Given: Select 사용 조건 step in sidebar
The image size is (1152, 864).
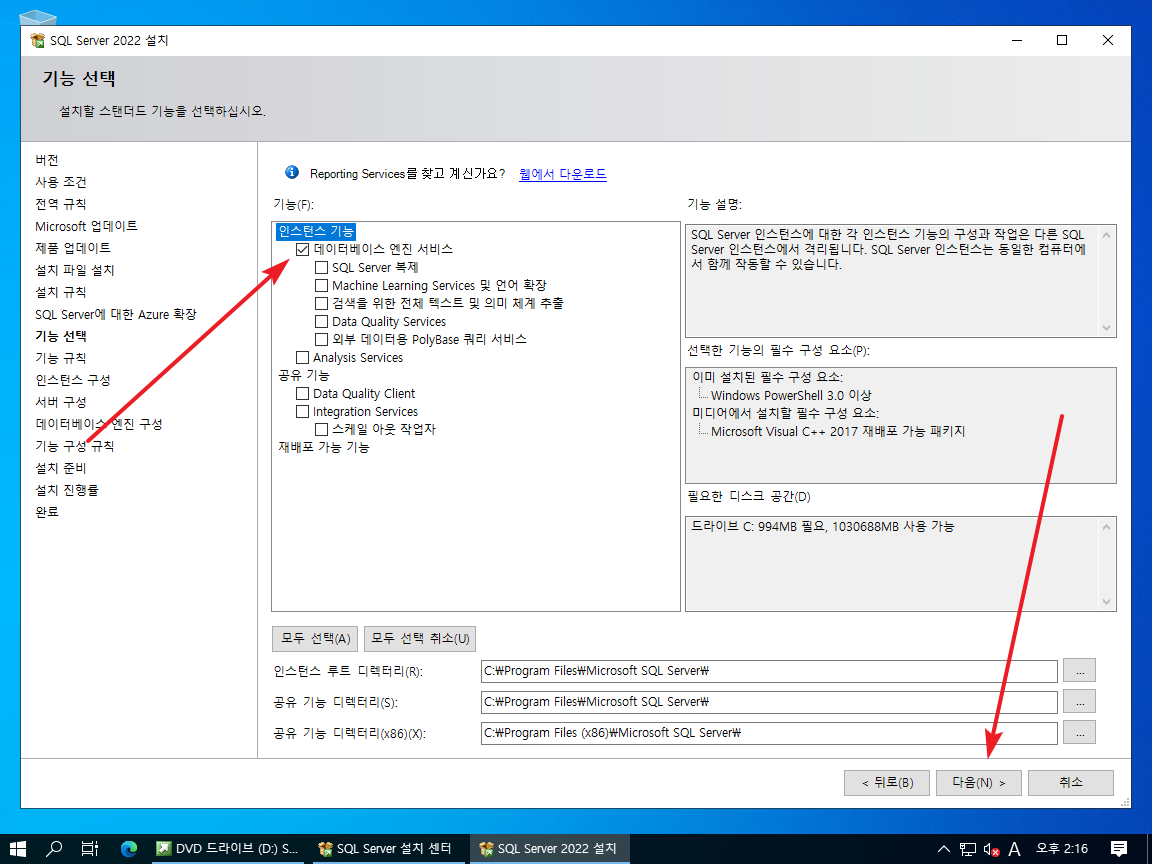Looking at the screenshot, I should coord(61,182).
